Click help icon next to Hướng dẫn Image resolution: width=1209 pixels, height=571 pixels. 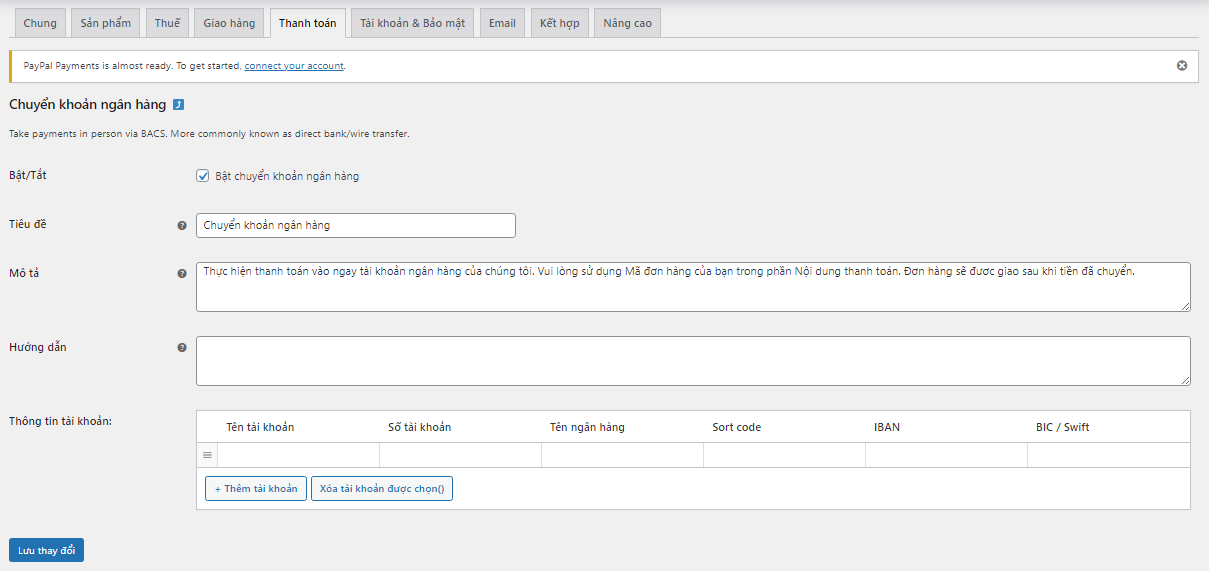[182, 348]
